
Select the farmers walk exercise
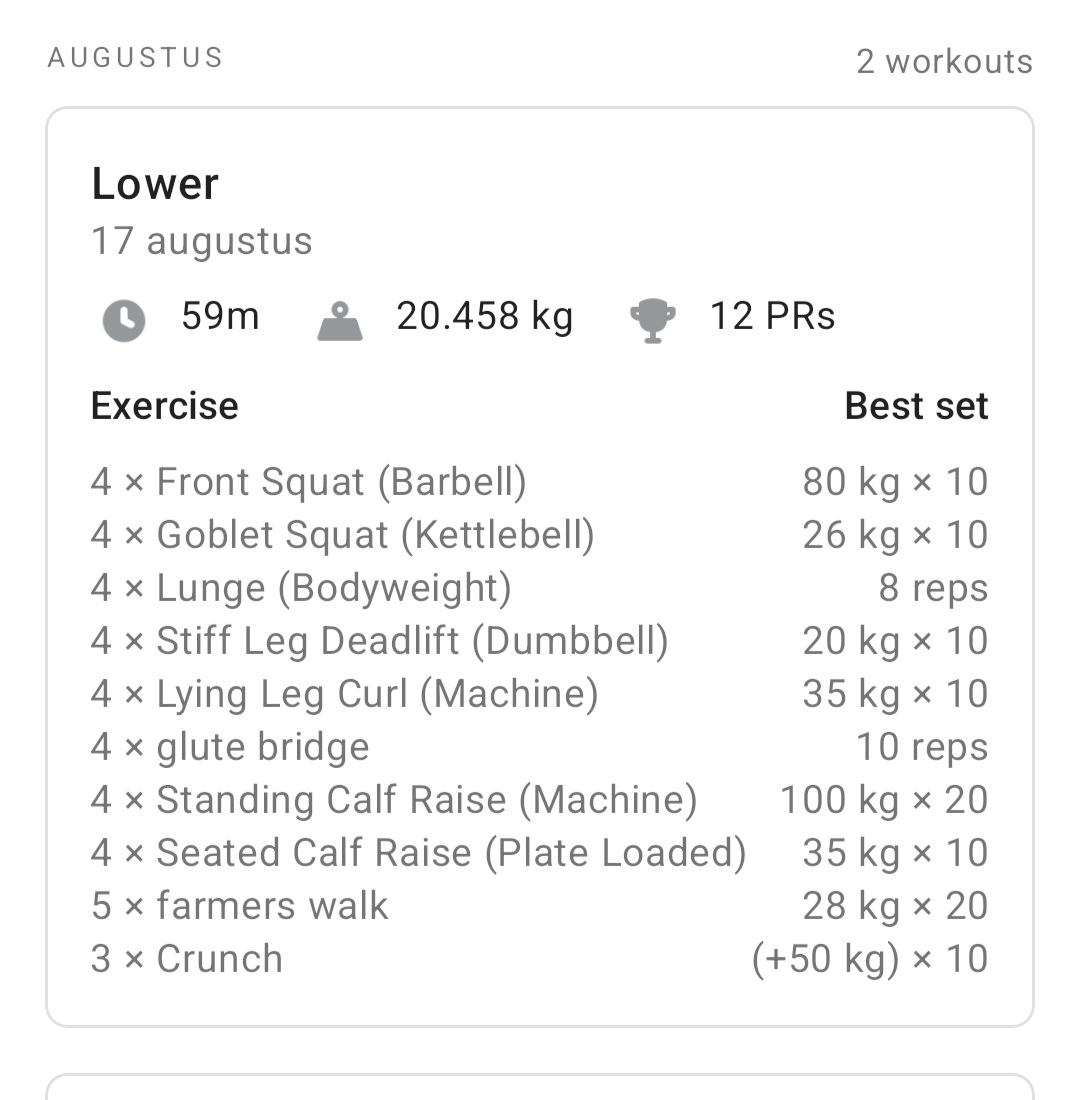point(239,906)
